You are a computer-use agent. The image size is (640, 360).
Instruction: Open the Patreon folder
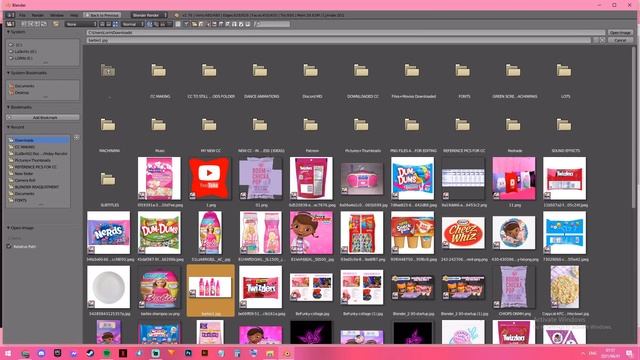311,125
